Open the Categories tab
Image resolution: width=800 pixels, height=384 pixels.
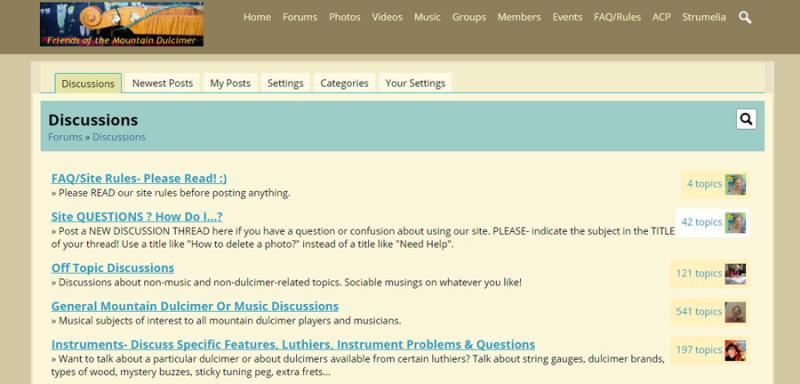(x=344, y=83)
